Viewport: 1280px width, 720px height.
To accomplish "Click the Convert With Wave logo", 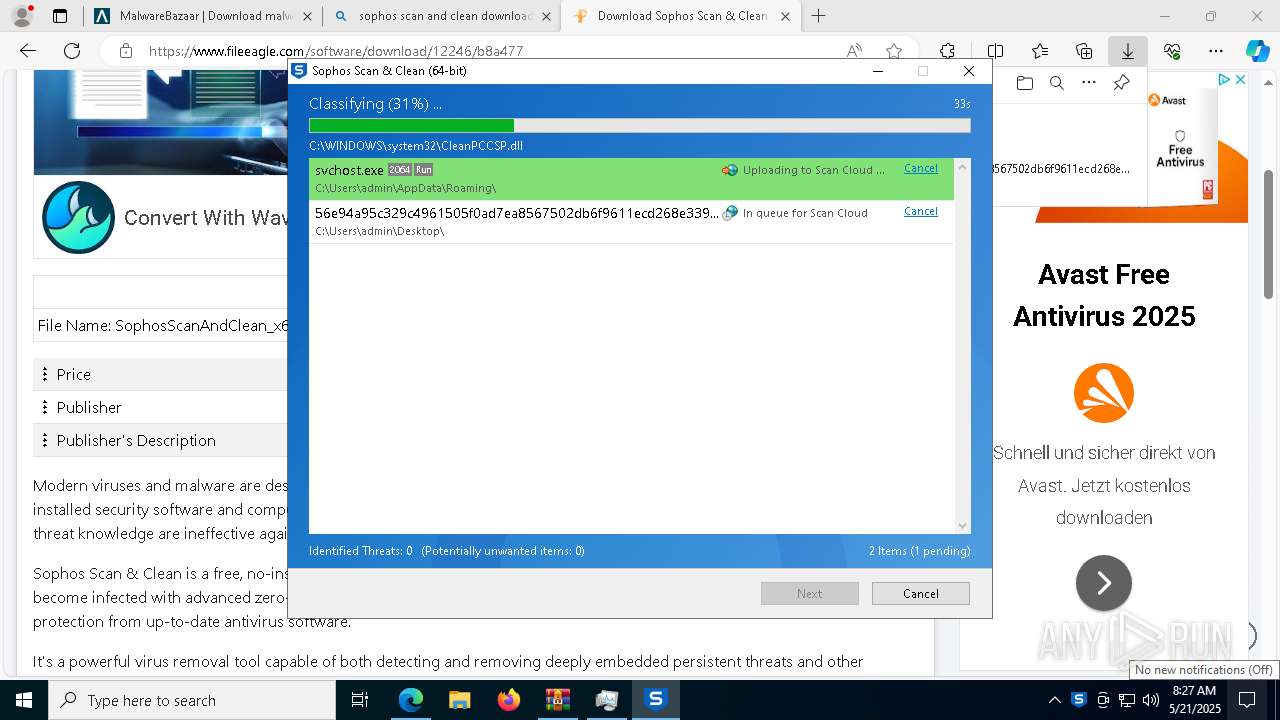I will coord(78,217).
